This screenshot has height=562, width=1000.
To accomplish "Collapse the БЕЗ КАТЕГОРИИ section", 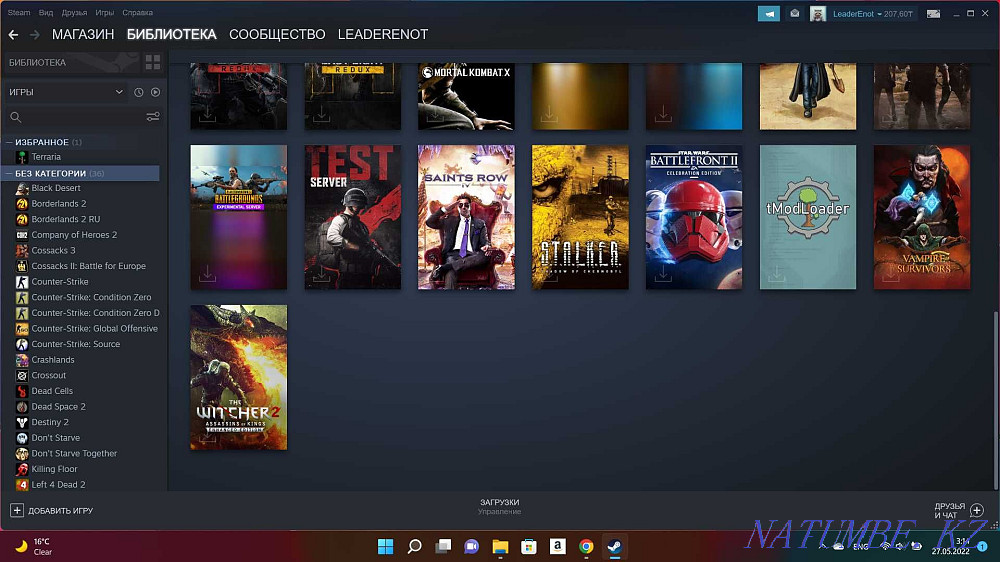I will tap(9, 173).
